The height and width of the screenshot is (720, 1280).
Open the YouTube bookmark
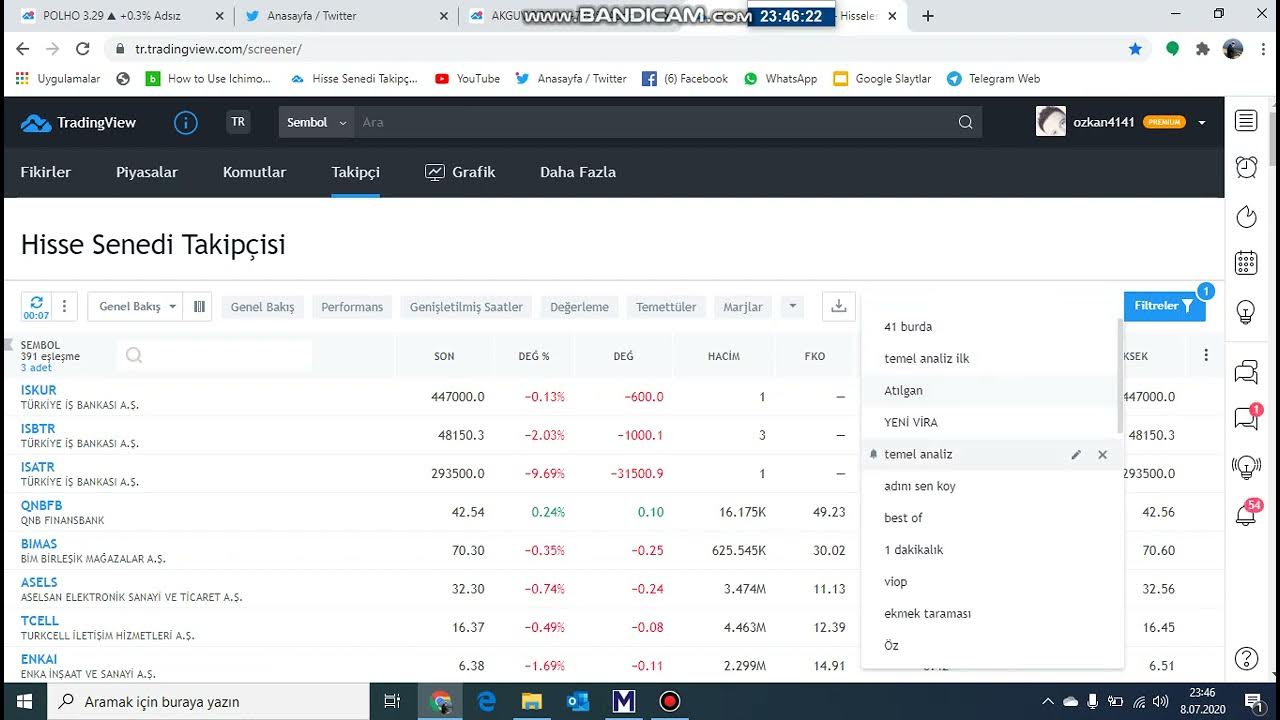pyautogui.click(x=467, y=78)
